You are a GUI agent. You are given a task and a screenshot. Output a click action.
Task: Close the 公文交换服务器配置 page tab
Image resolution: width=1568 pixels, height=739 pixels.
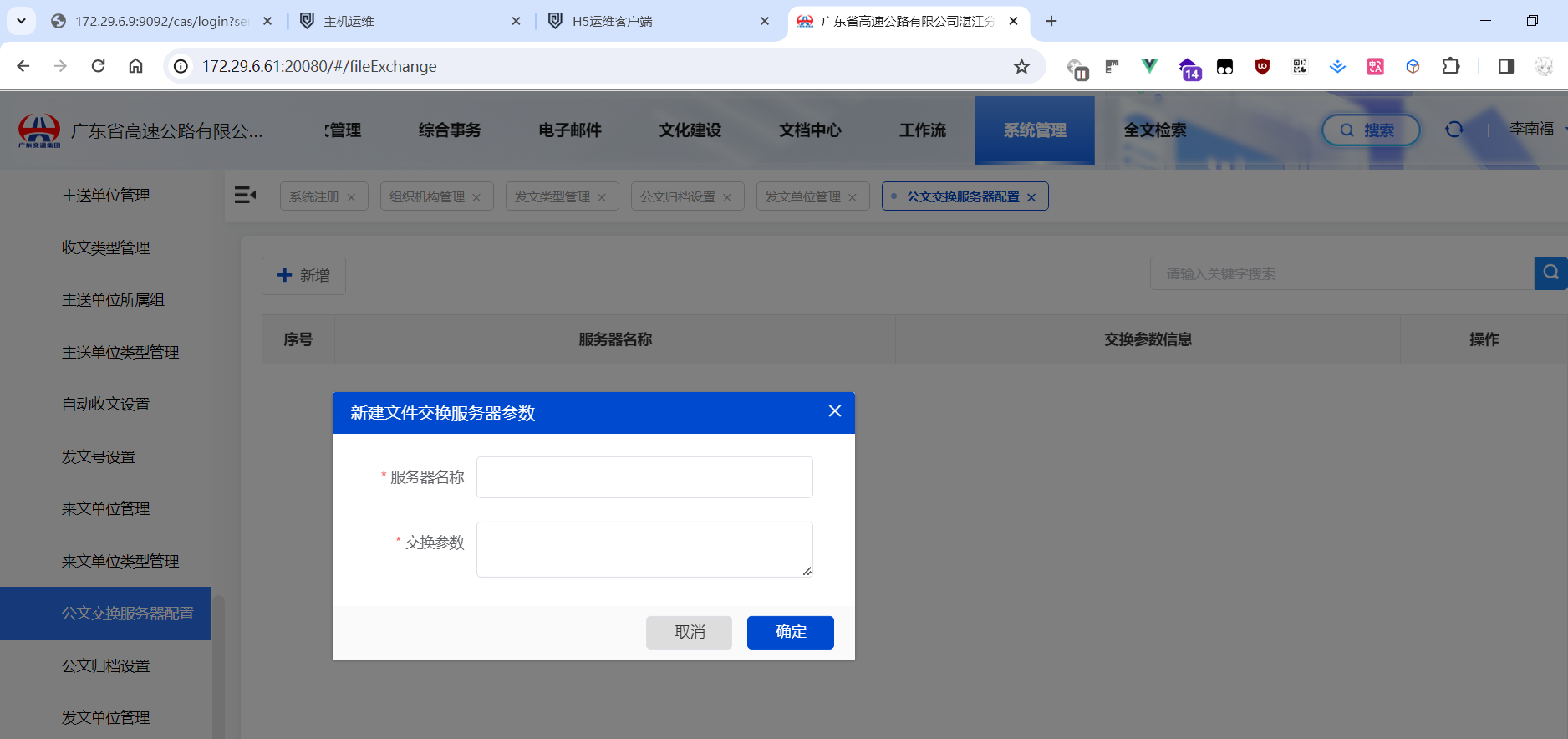point(1031,198)
